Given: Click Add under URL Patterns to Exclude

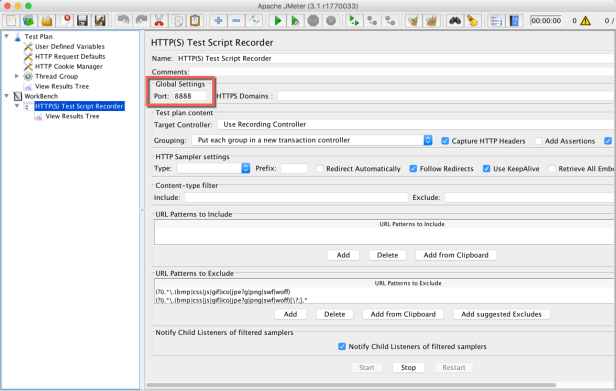Looking at the screenshot, I should coord(290,314).
